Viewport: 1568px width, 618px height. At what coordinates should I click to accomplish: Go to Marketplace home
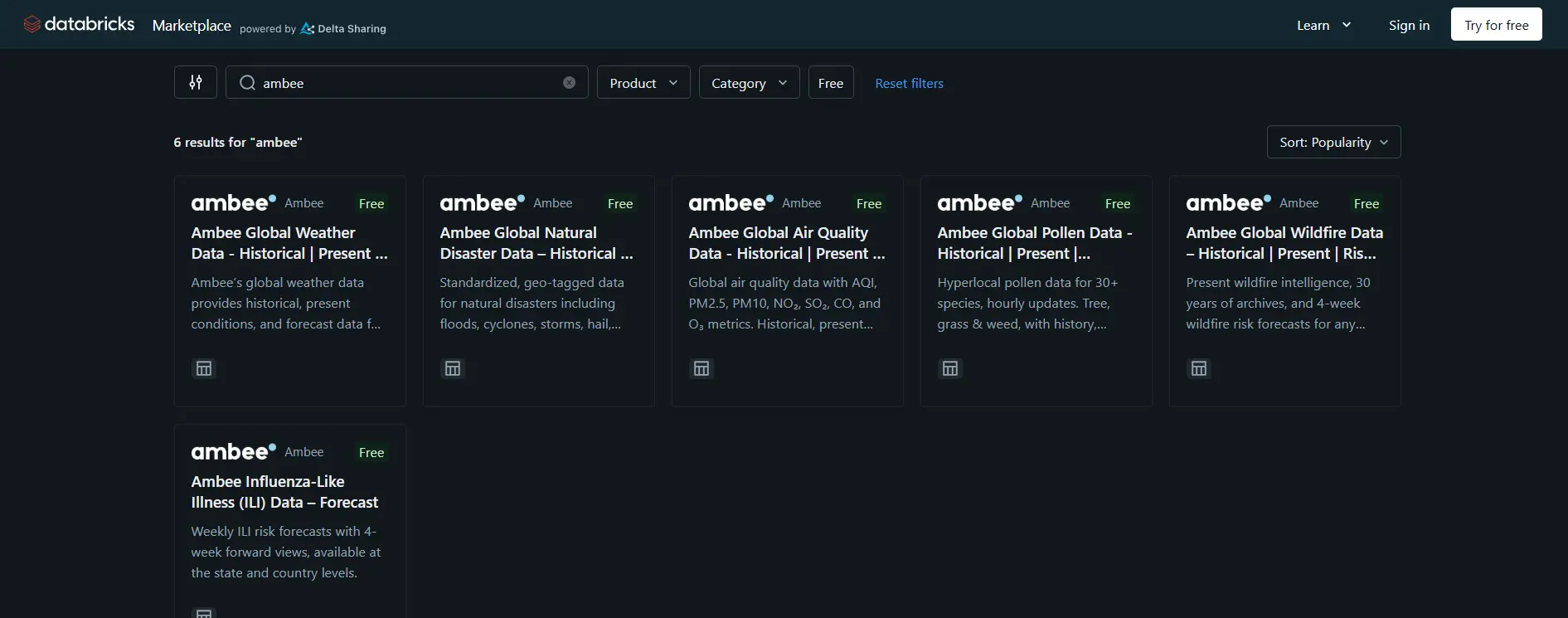tap(192, 25)
